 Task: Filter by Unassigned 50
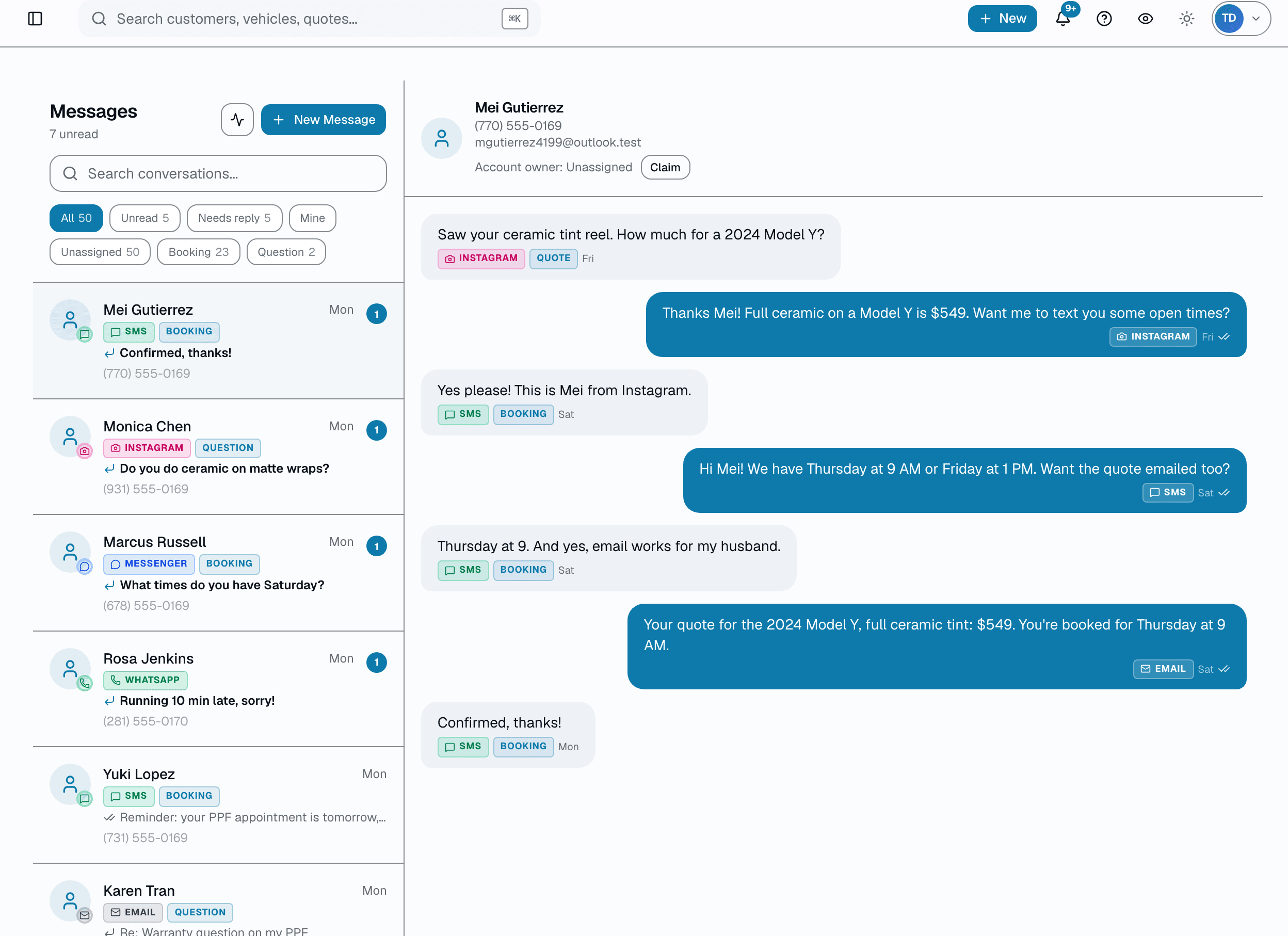point(100,252)
